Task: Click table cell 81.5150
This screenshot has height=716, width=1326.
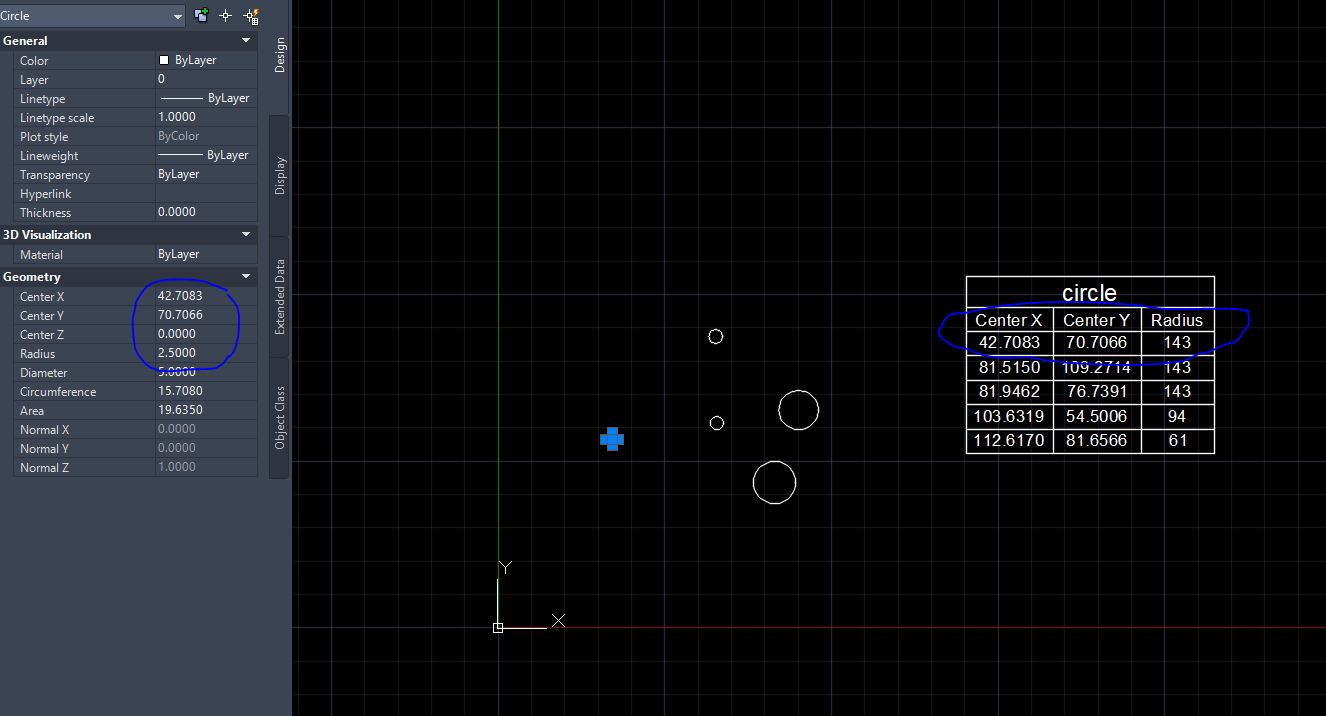Action: 1010,367
